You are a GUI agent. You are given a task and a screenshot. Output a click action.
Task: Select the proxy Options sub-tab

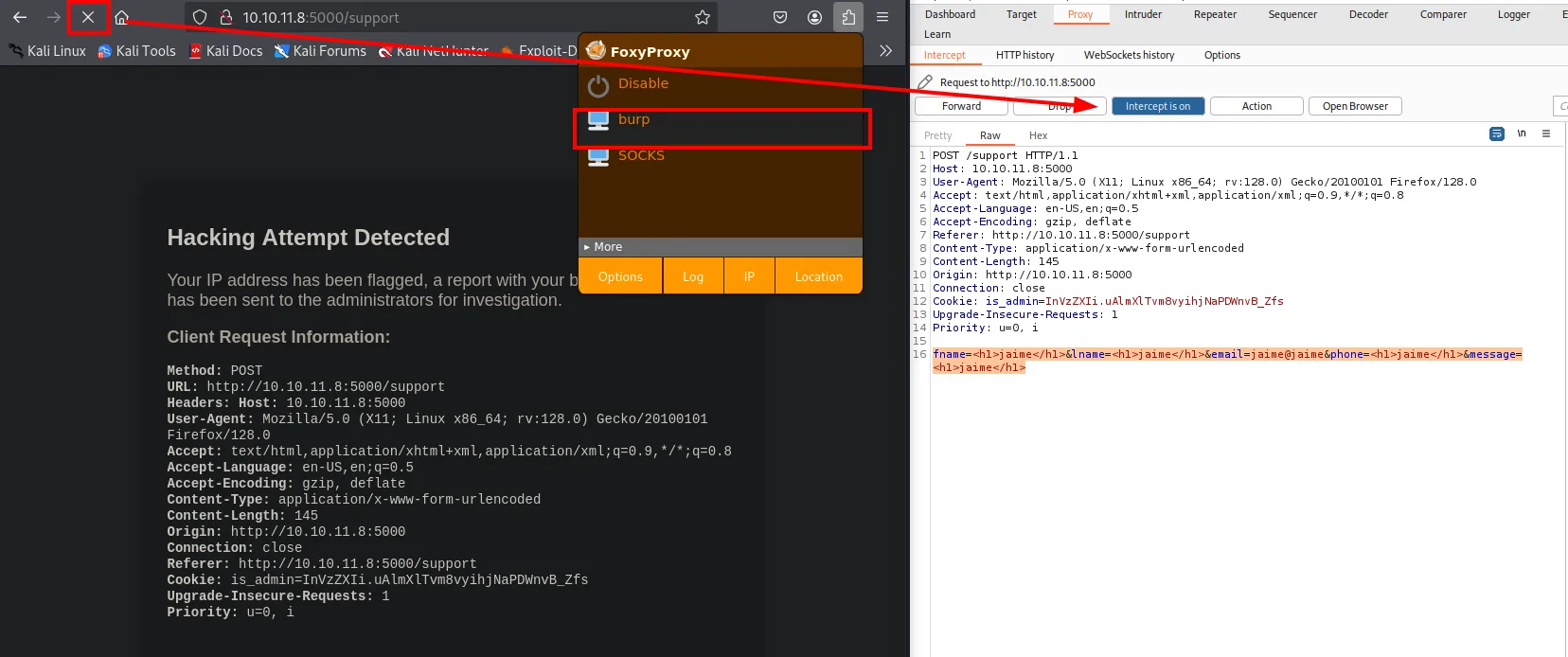click(x=1221, y=55)
